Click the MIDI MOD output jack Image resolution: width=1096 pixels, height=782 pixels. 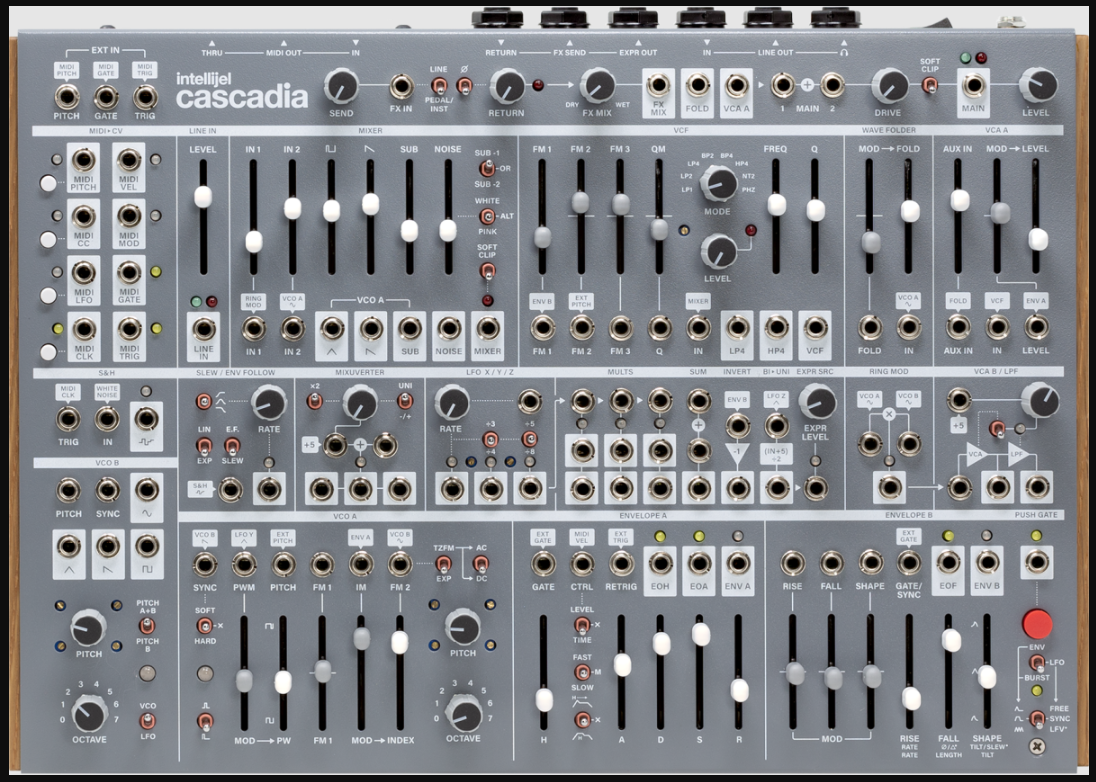click(129, 216)
